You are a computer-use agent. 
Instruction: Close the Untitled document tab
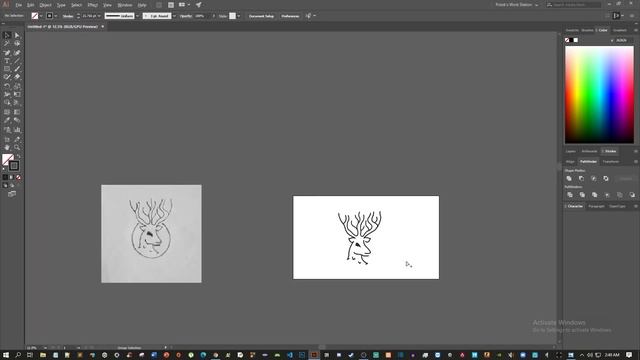(102, 27)
